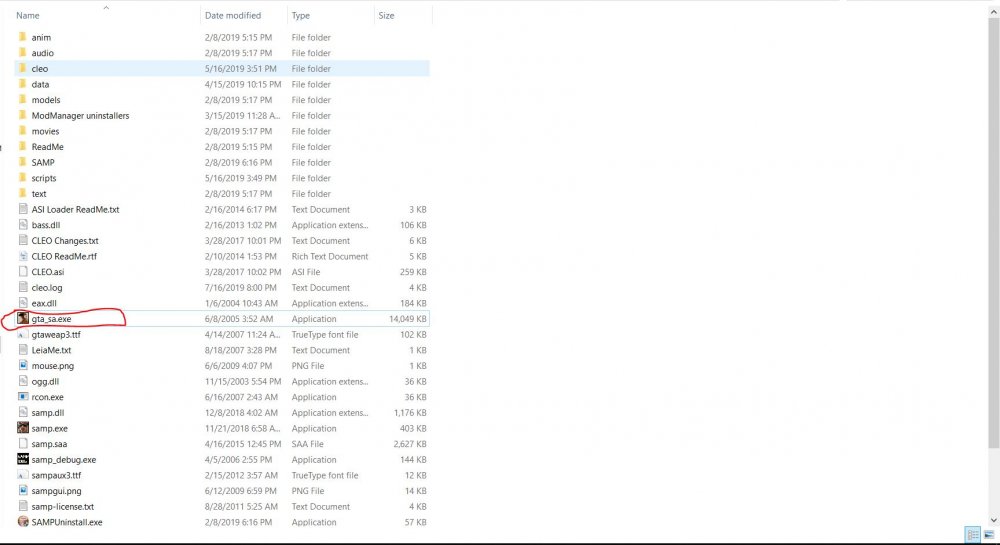Select the mouse.png image file icon
The width and height of the screenshot is (1000, 545).
[x=23, y=365]
